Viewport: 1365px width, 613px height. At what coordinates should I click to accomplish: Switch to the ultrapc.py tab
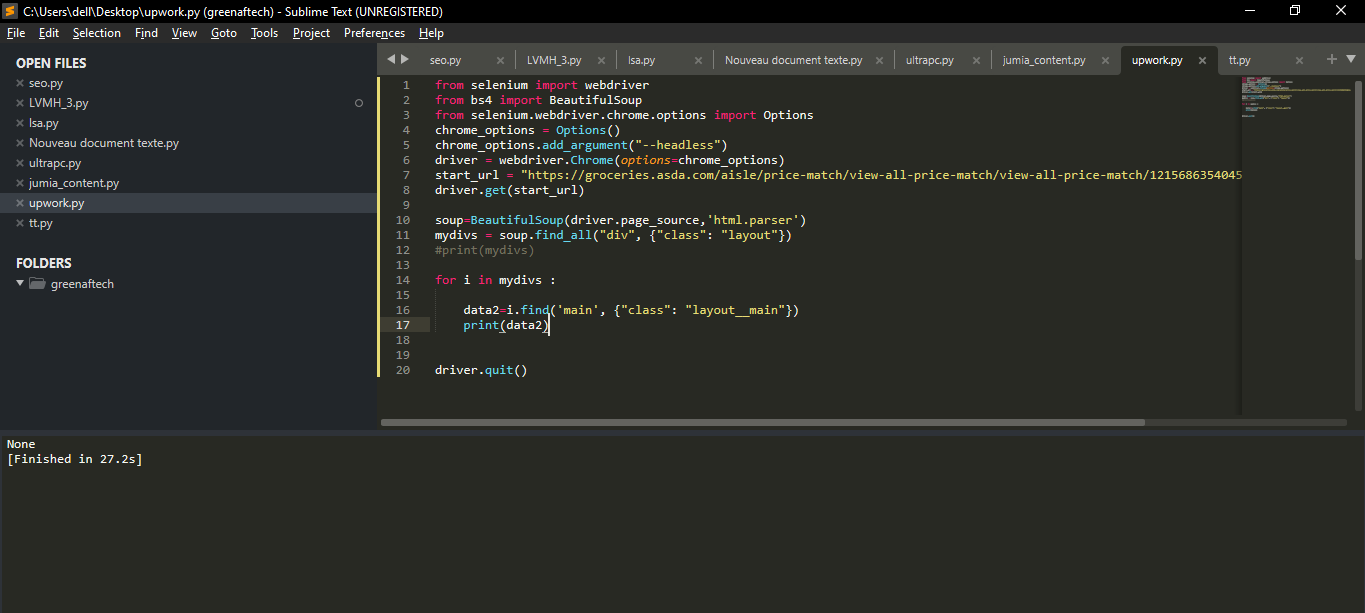coord(930,60)
